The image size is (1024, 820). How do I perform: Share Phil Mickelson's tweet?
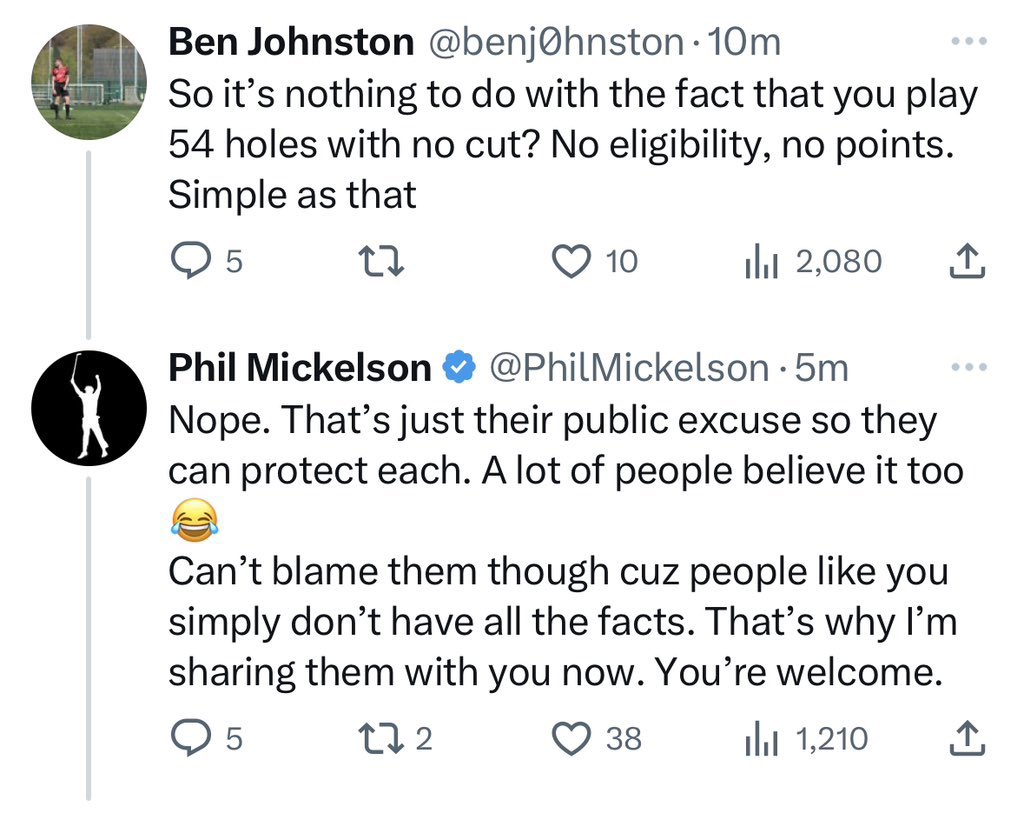point(966,739)
